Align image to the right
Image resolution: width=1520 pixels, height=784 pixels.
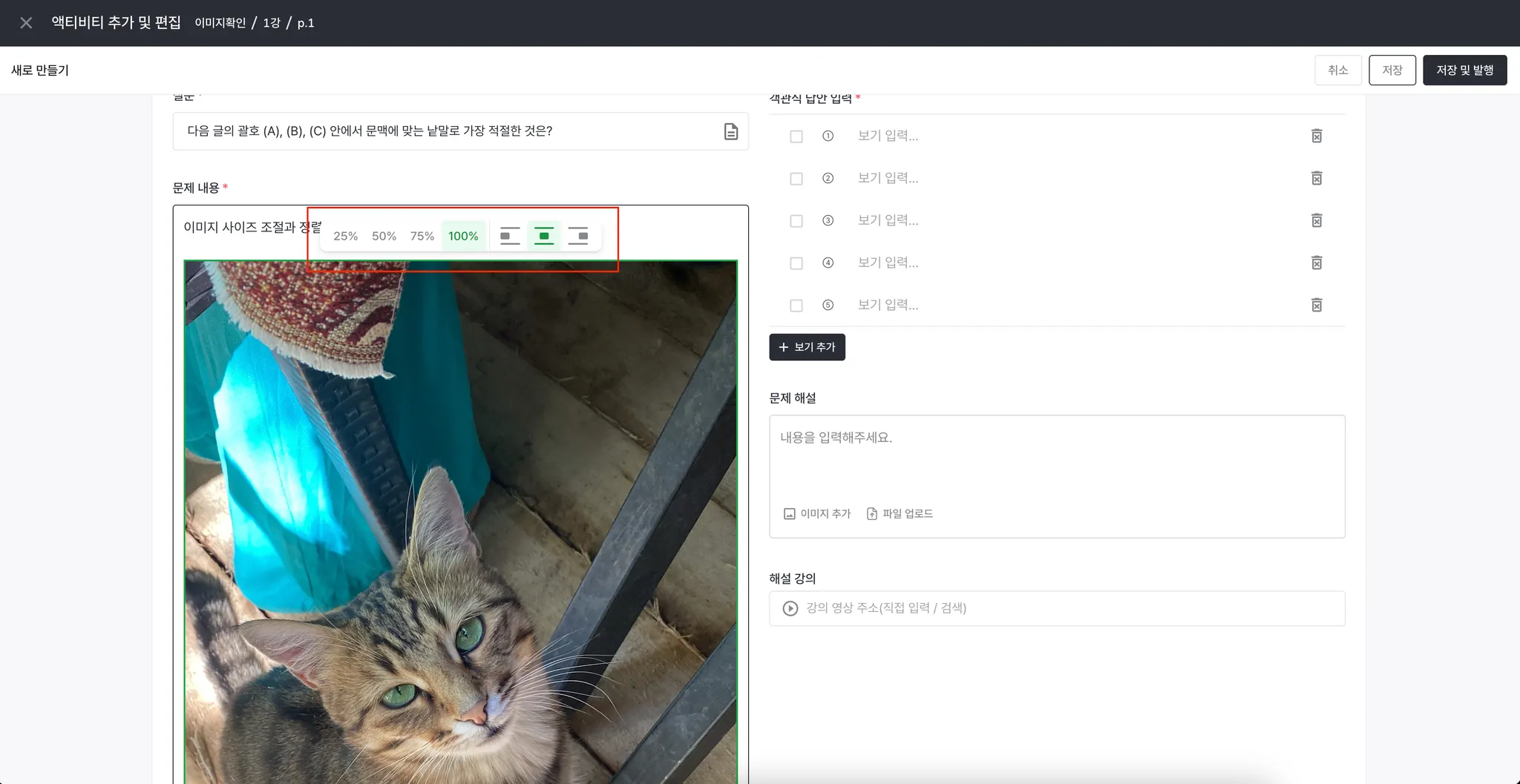(578, 236)
